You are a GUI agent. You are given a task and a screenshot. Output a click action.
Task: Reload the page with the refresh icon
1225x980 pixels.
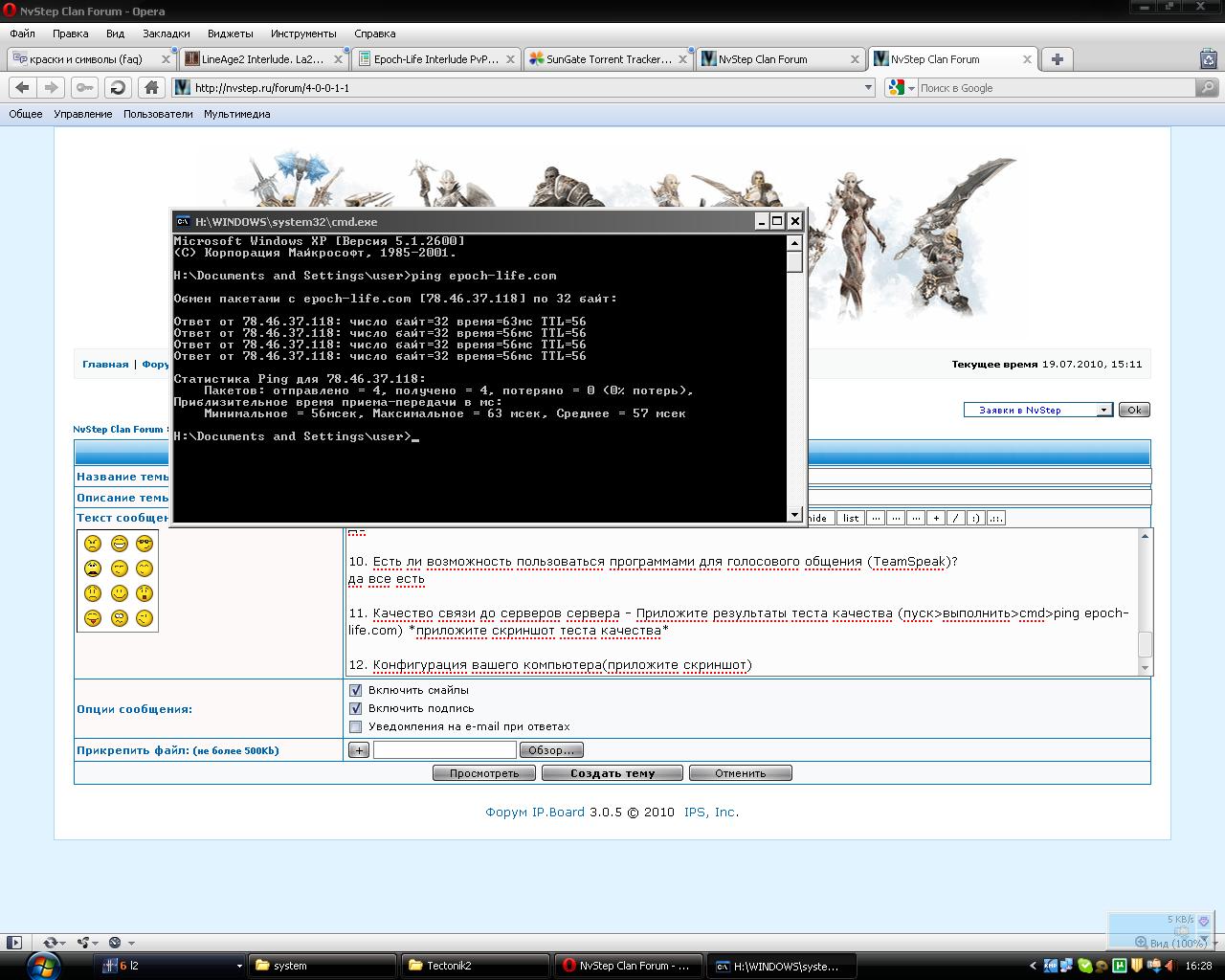tap(118, 88)
